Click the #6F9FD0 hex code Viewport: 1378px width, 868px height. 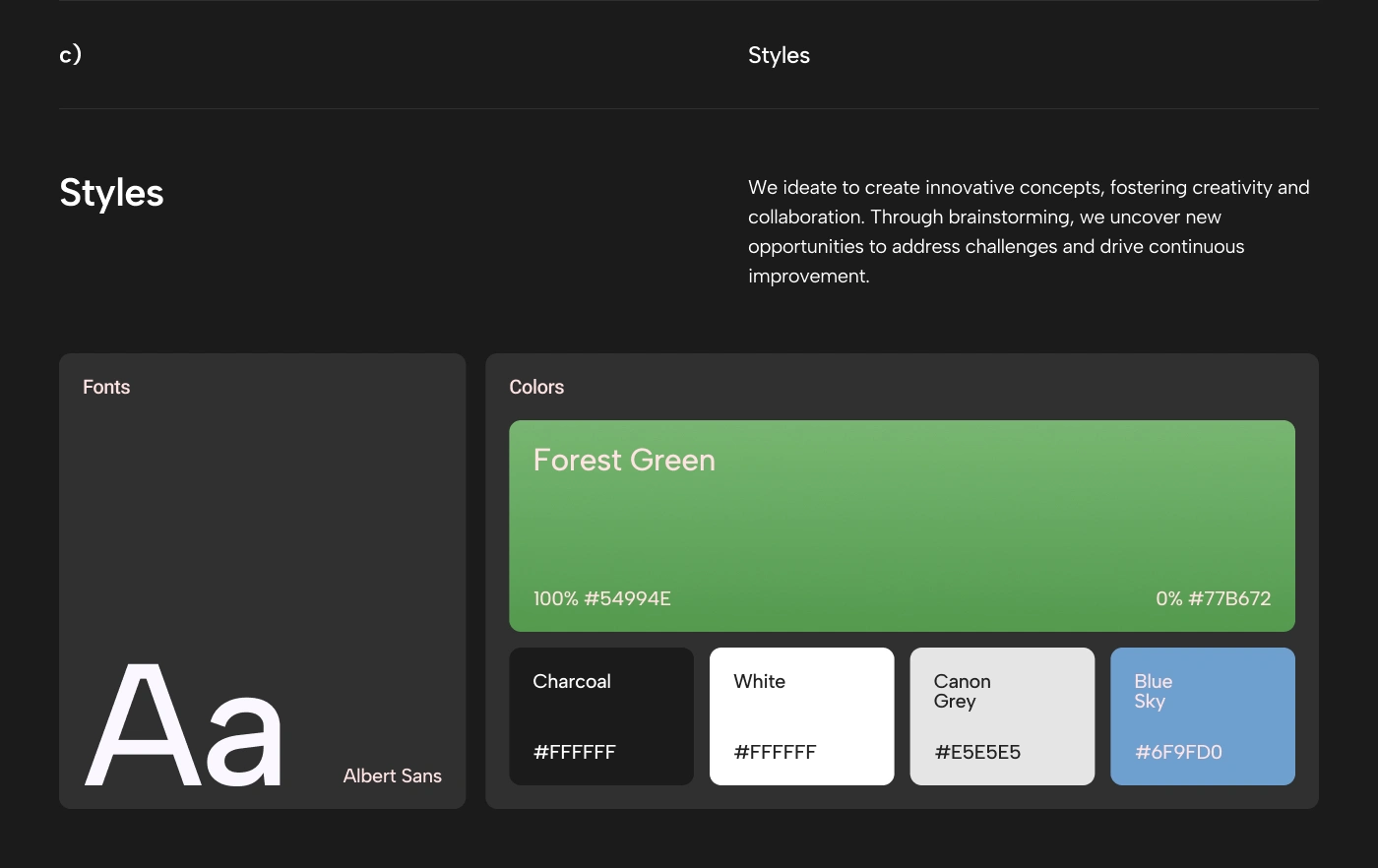[1178, 752]
